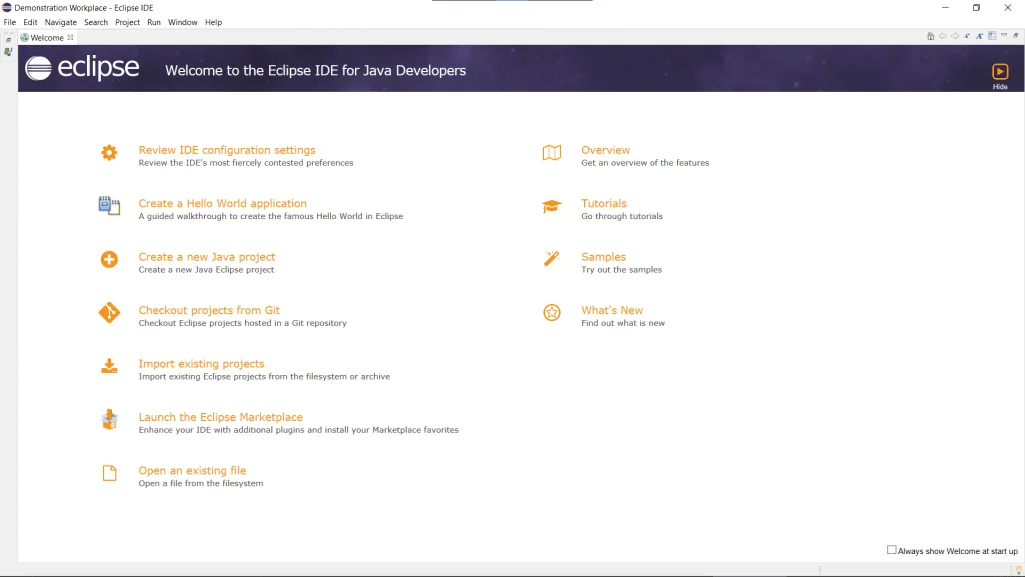Minimize the Welcome view with its toolbar icon
This screenshot has width=1025, height=577.
pyautogui.click(x=1004, y=36)
